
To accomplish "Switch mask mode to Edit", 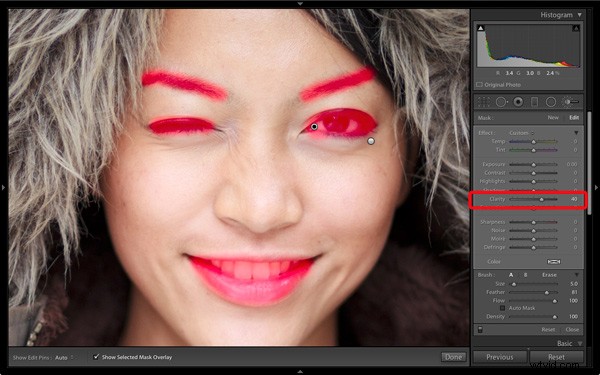I will 574,117.
